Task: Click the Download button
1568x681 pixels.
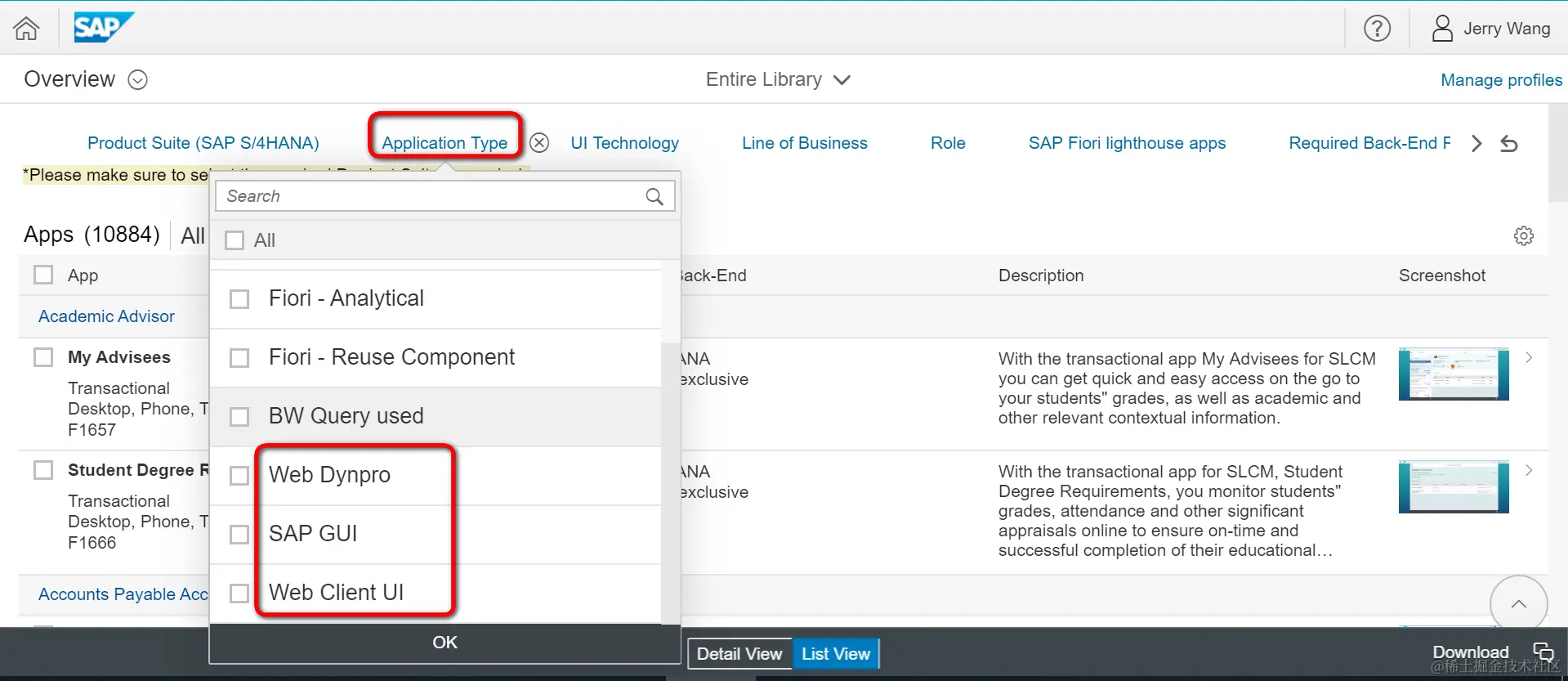Action: click(1470, 652)
